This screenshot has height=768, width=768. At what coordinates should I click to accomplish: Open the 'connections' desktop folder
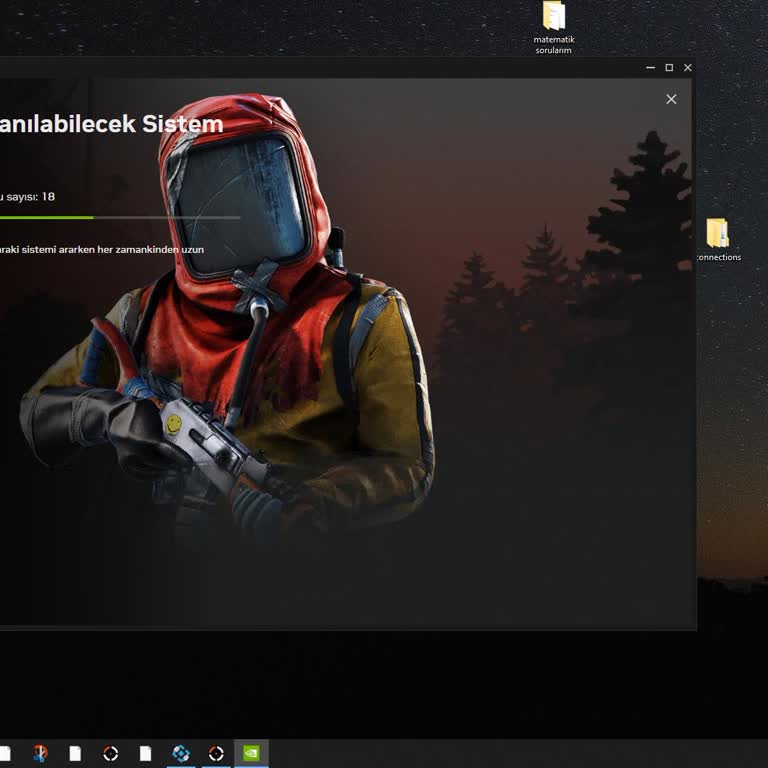click(x=719, y=240)
